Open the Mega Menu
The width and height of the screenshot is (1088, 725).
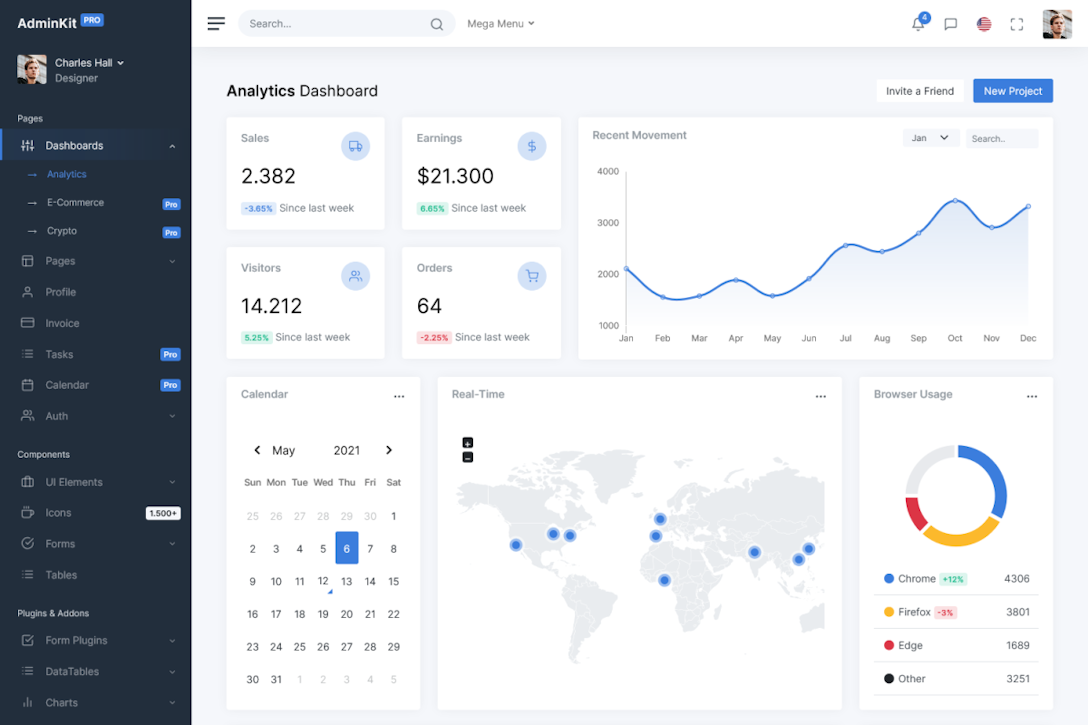[x=500, y=23]
